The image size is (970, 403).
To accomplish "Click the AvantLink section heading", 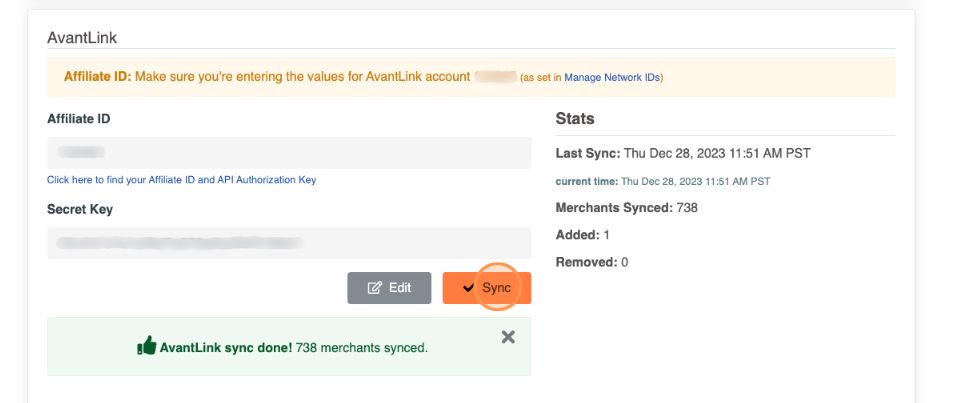I will [81, 37].
